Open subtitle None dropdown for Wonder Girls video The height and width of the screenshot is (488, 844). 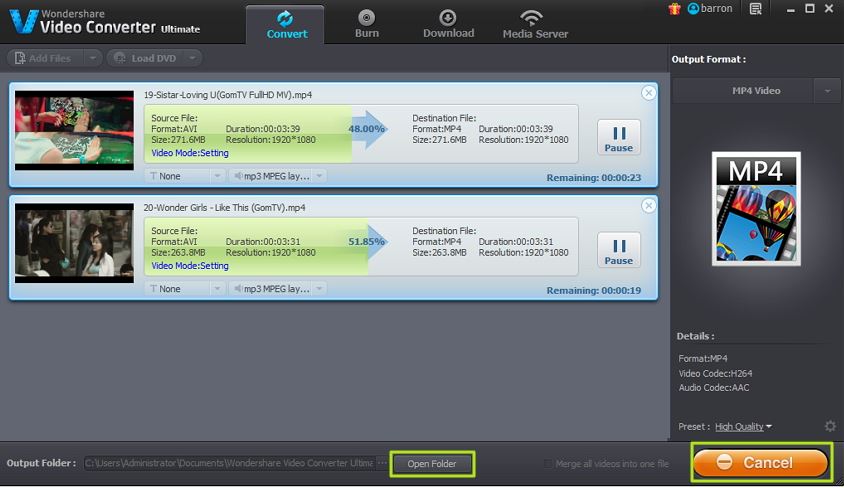coord(184,289)
